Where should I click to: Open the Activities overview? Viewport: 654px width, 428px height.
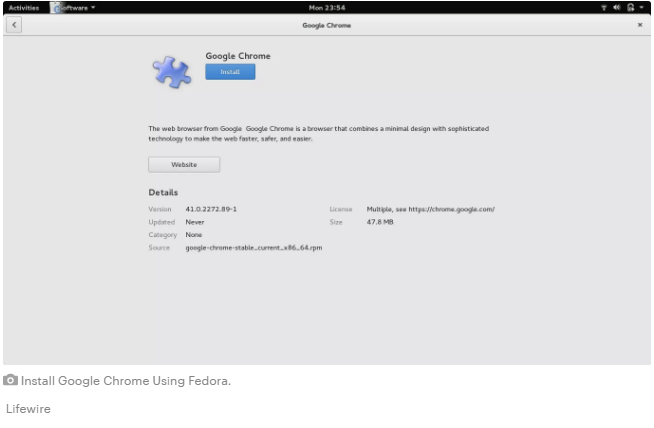(24, 8)
